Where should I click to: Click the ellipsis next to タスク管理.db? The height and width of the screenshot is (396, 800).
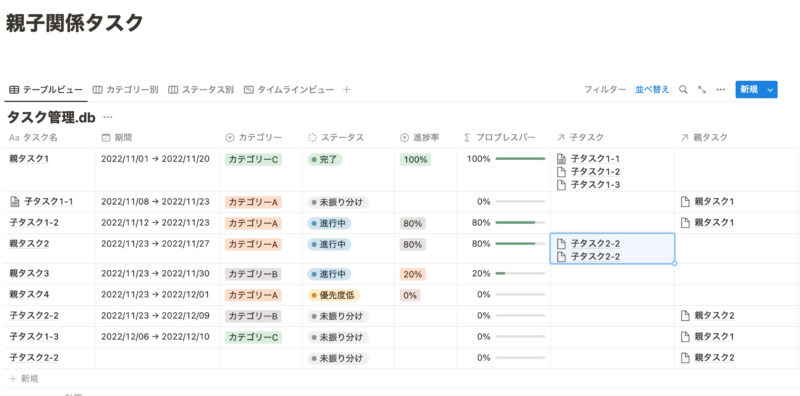108,117
